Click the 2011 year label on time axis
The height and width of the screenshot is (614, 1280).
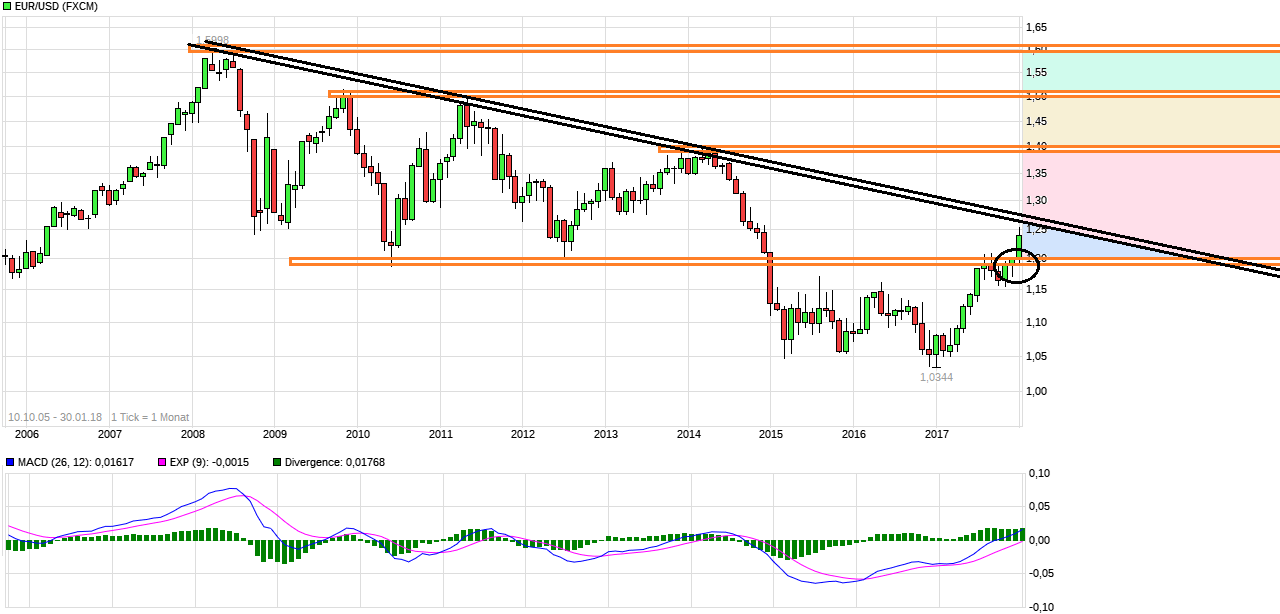click(441, 434)
